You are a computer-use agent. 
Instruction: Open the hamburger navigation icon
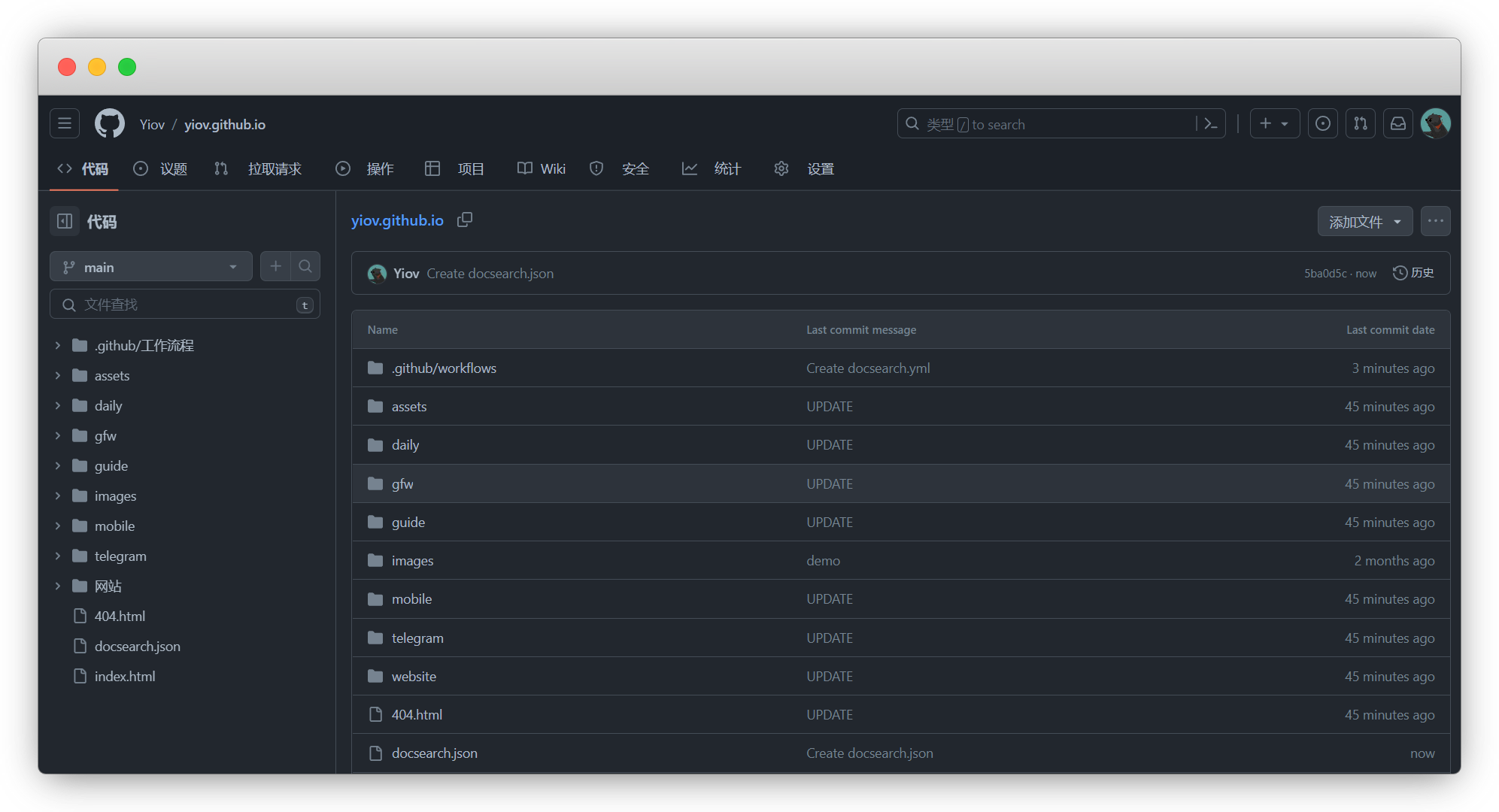[64, 123]
